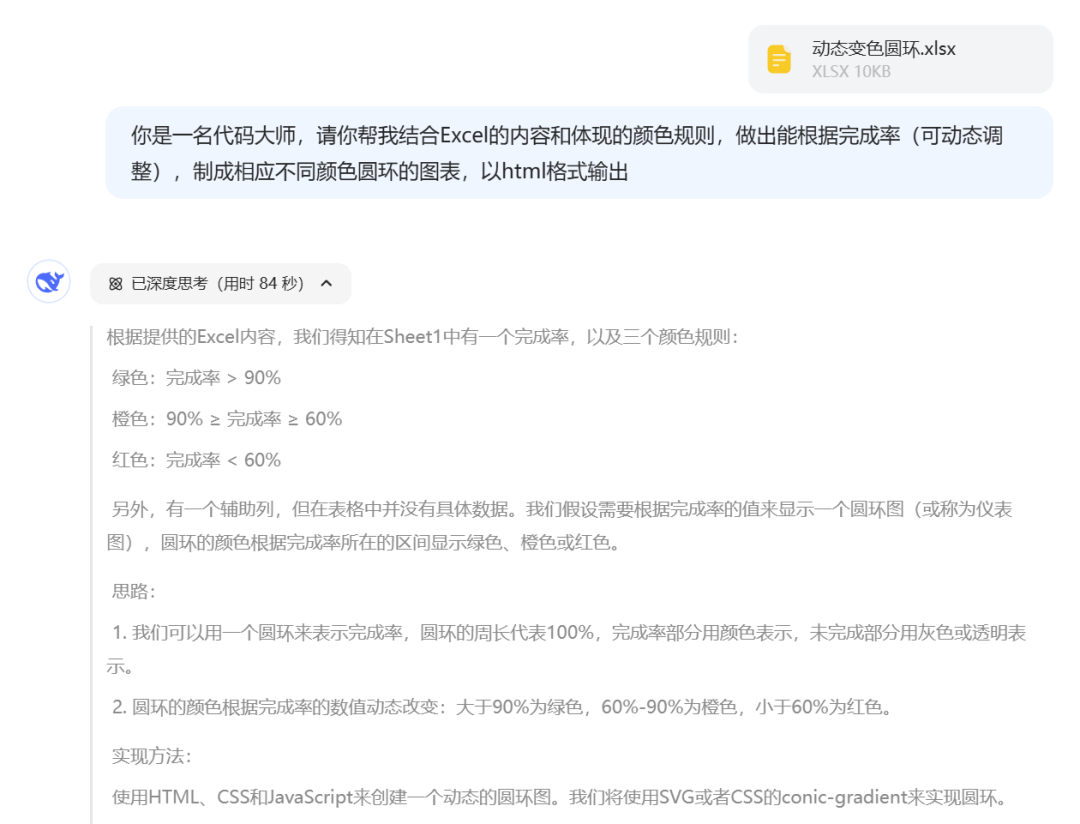Click the DeepSeek whale avatar icon
This screenshot has width=1080, height=824.
(x=48, y=284)
